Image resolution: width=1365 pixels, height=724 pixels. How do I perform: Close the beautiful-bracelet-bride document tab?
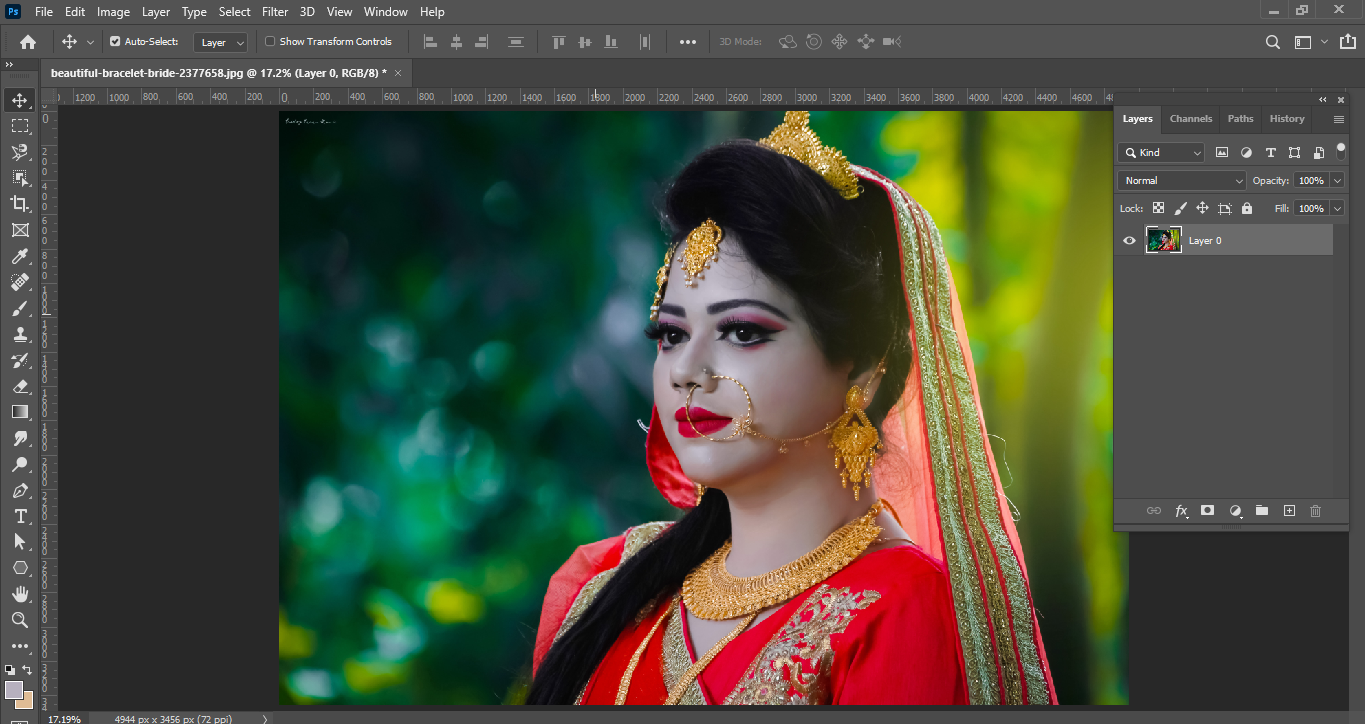[x=398, y=73]
